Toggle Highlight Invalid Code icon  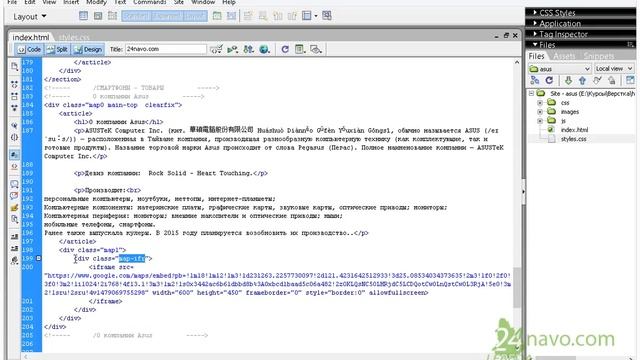tap(14, 167)
